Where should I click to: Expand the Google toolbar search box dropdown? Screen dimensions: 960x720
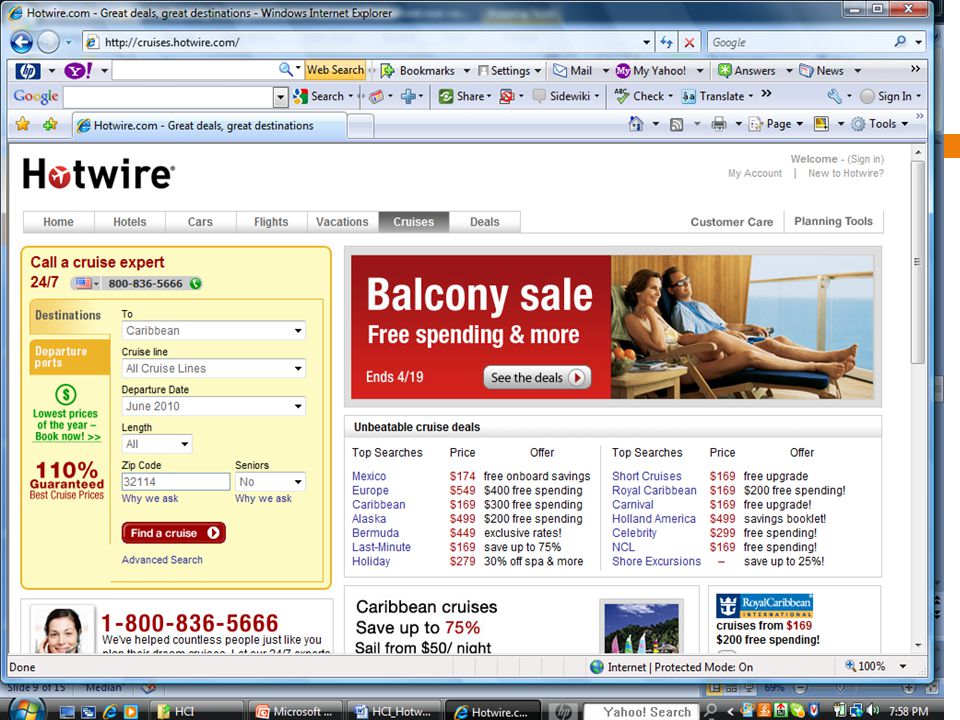[280, 97]
